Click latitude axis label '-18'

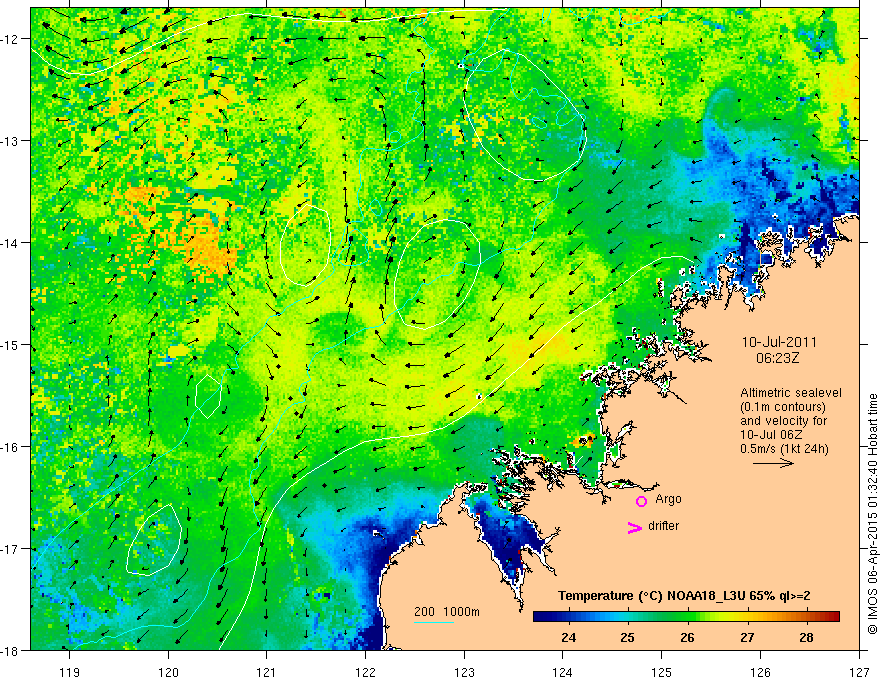point(9,651)
